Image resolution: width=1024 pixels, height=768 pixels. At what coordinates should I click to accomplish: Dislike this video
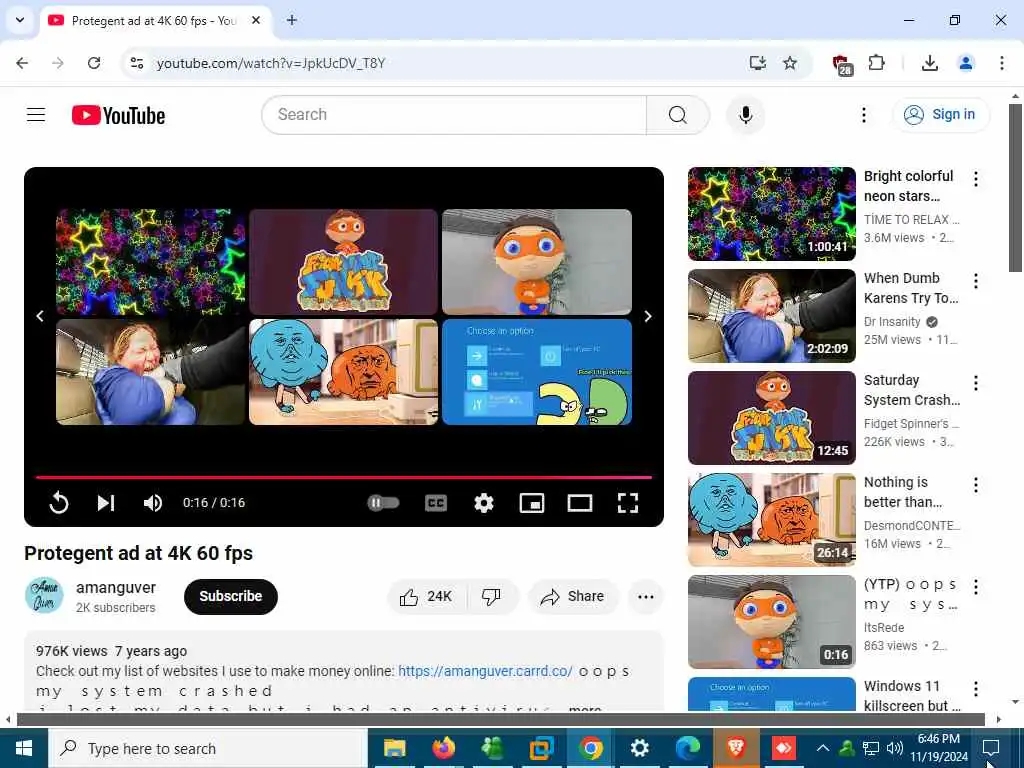[x=491, y=596]
